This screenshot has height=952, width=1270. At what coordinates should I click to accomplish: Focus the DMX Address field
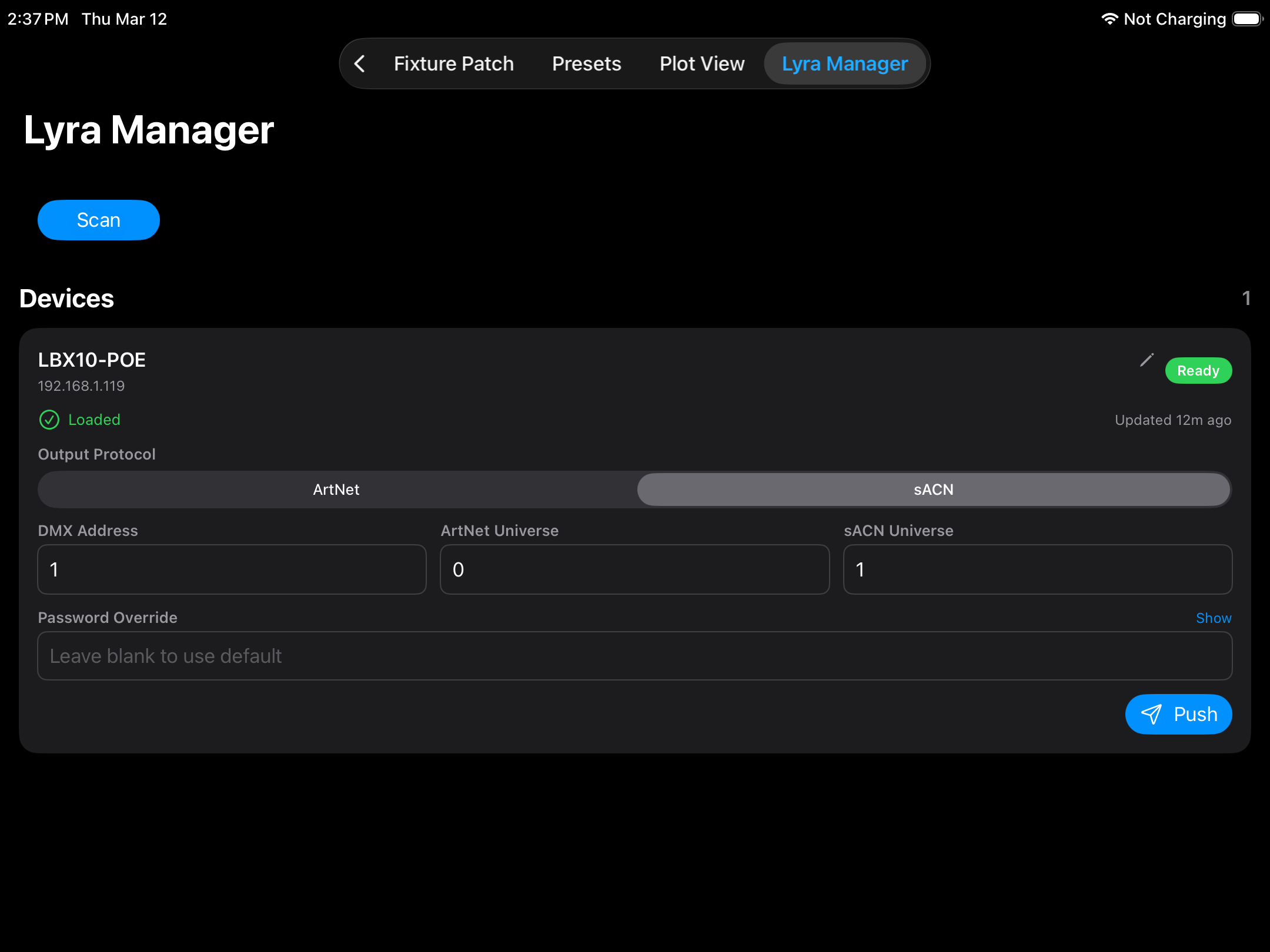click(232, 569)
